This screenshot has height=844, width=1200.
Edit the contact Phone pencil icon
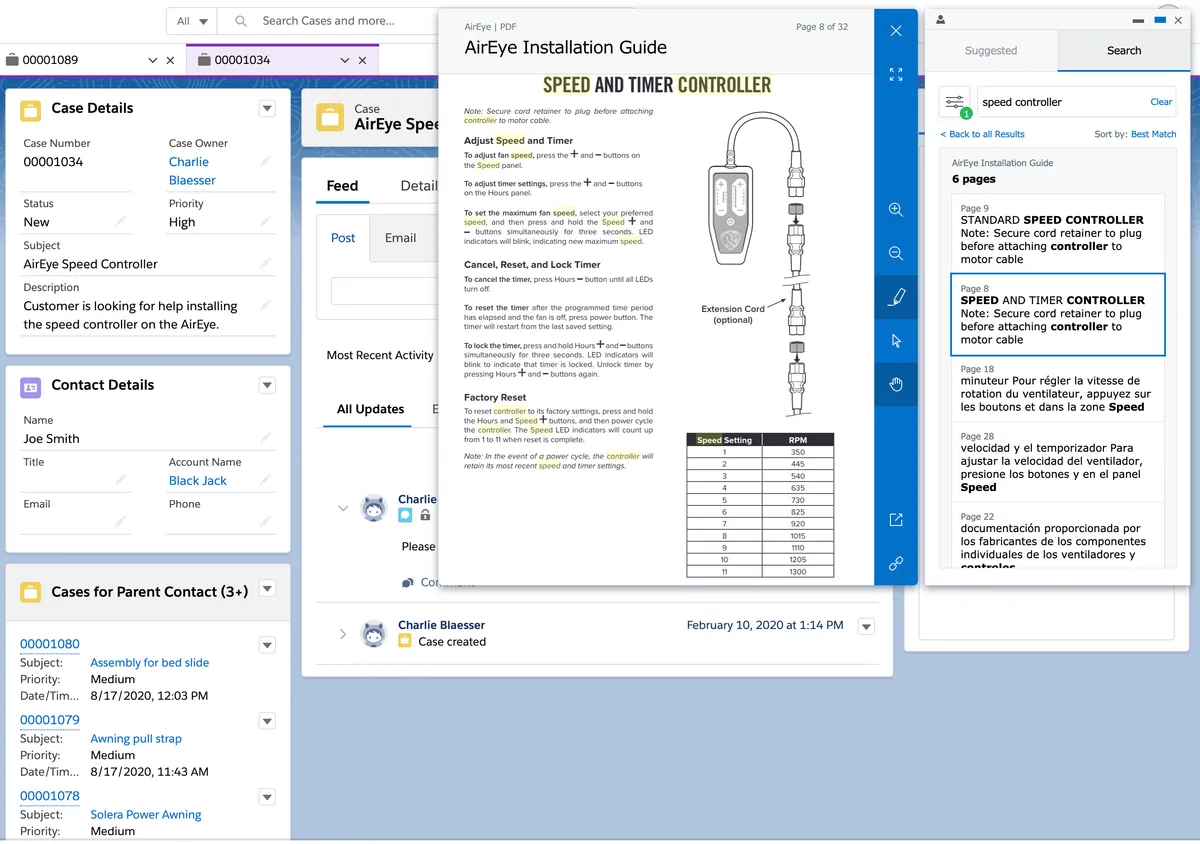click(x=265, y=521)
